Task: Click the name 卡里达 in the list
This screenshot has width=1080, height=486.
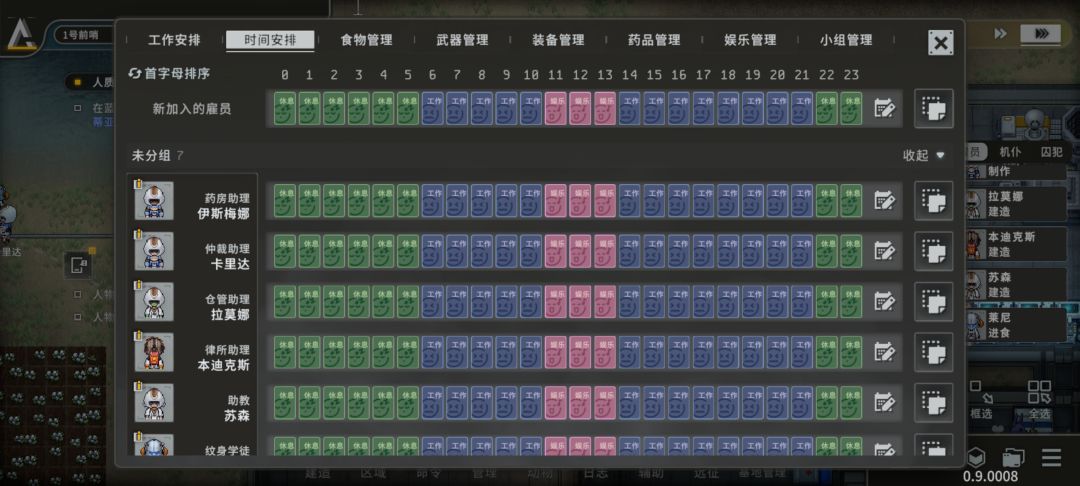Action: tap(230, 264)
